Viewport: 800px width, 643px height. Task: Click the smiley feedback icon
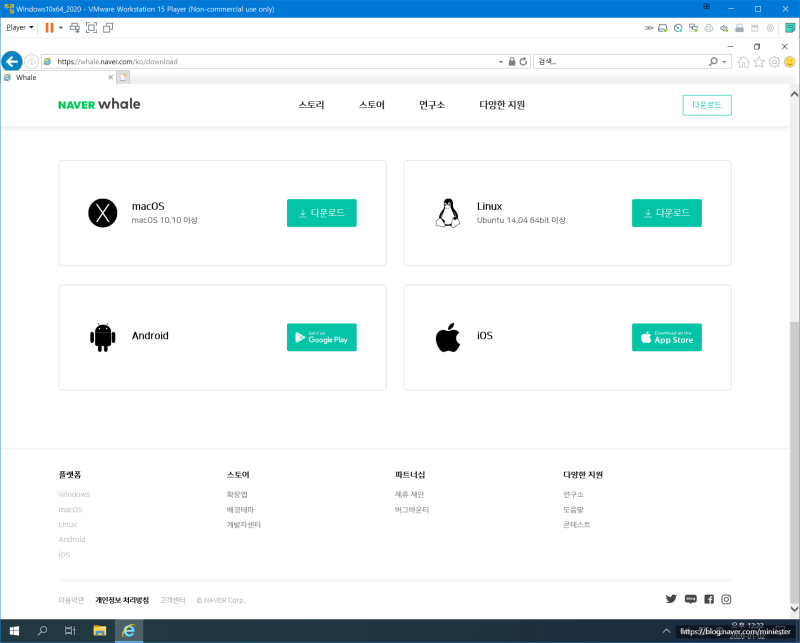790,62
